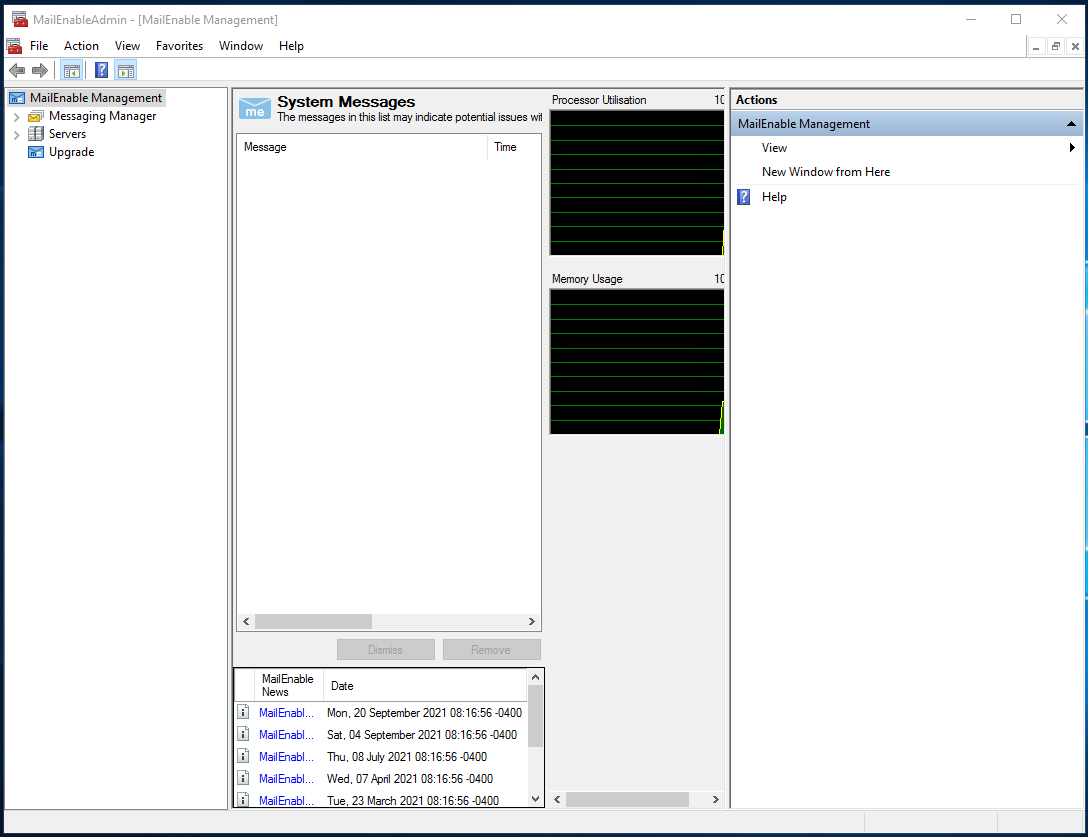The image size is (1088, 837).
Task: Click the Message column header
Action: 265,147
